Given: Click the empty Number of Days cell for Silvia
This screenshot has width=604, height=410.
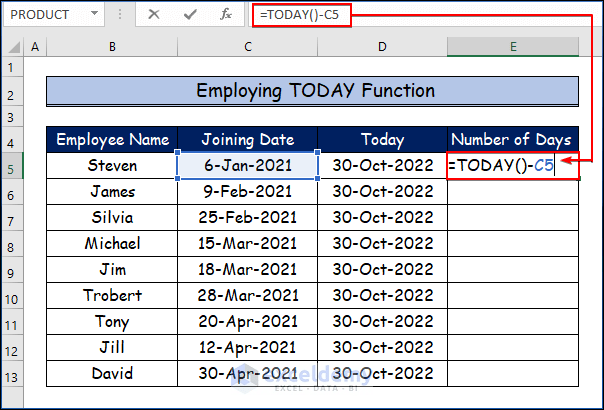Looking at the screenshot, I should tap(513, 218).
